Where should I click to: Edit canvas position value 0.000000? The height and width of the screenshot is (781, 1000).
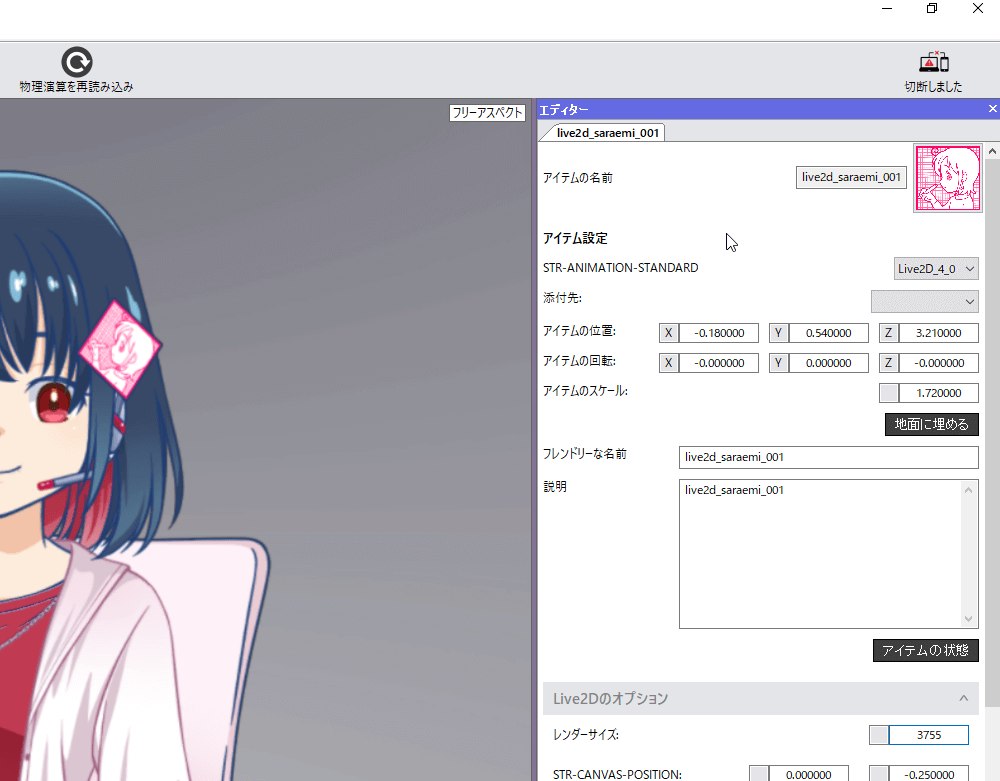(808, 774)
